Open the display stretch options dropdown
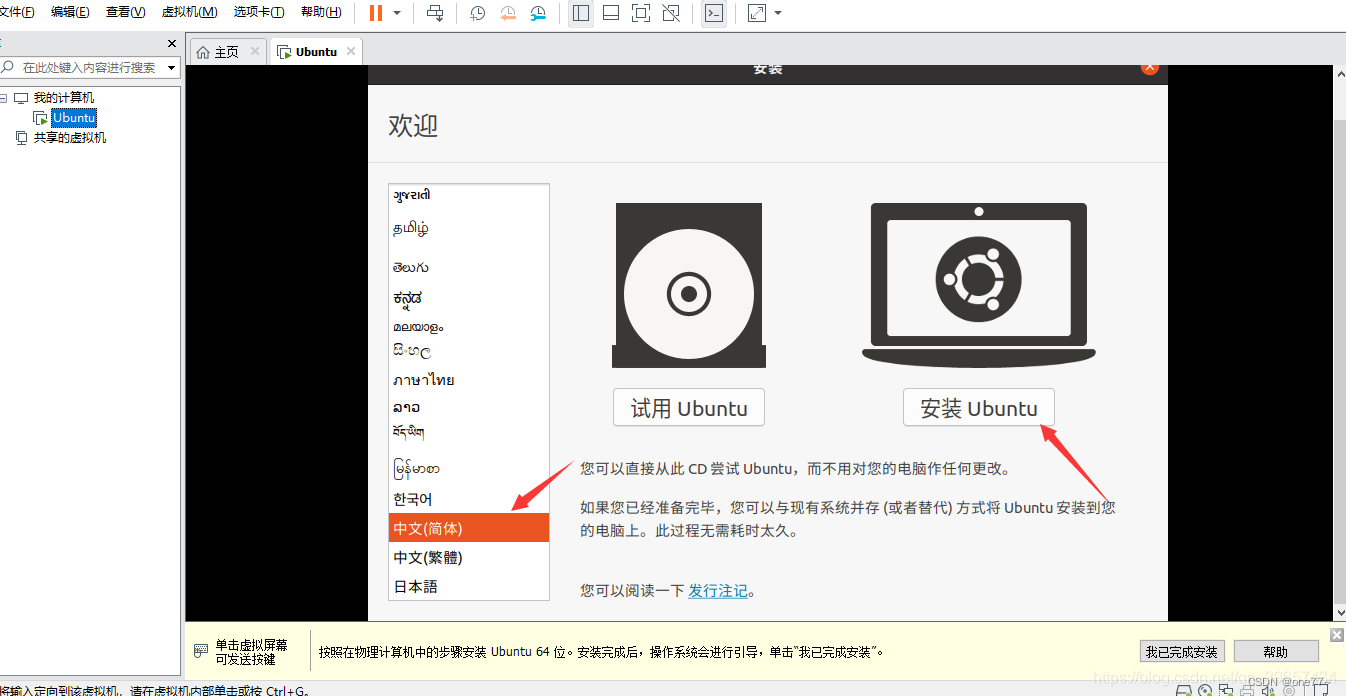Image resolution: width=1346 pixels, height=696 pixels. point(778,13)
